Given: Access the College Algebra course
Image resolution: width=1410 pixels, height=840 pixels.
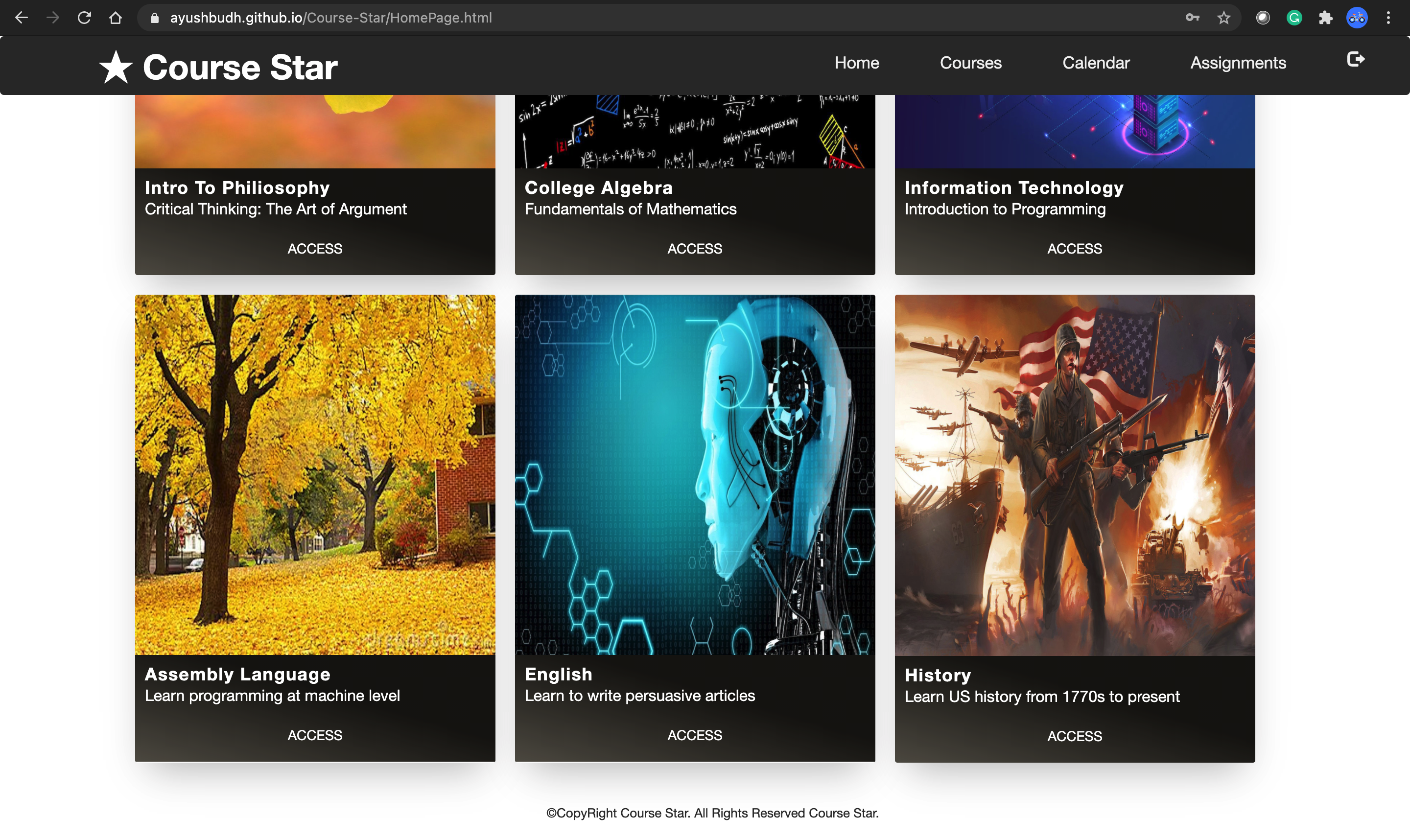Looking at the screenshot, I should click(x=695, y=249).
